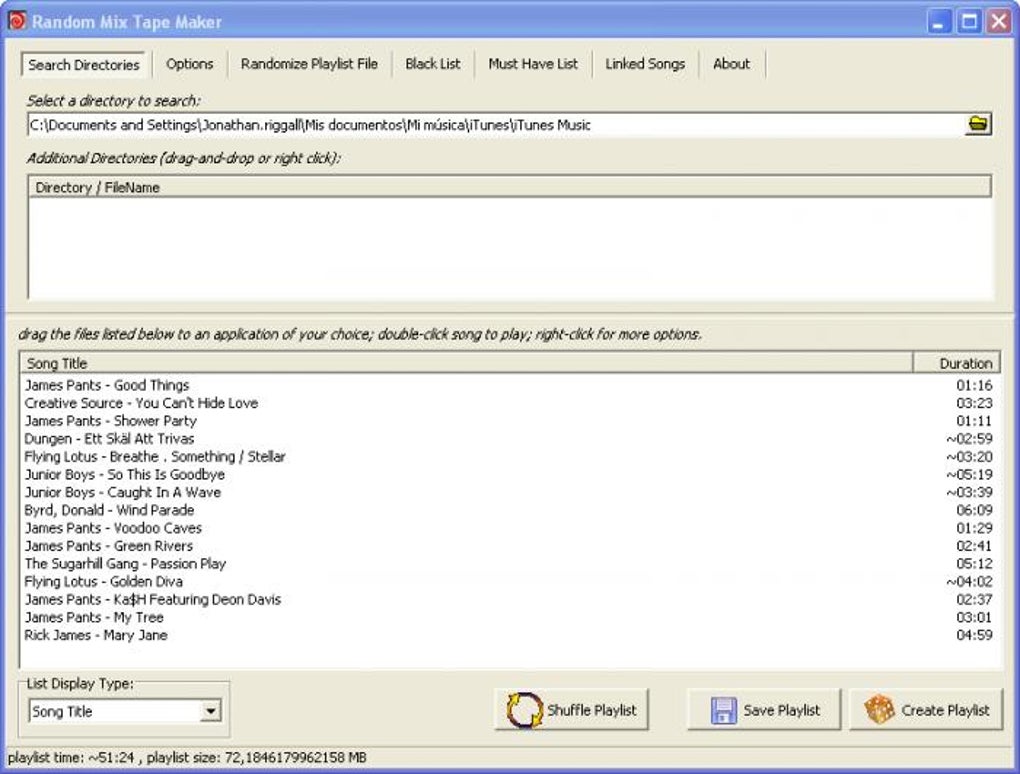Close the Random Mix Tape Maker window
Screen dimensions: 1020x774
coord(999,21)
